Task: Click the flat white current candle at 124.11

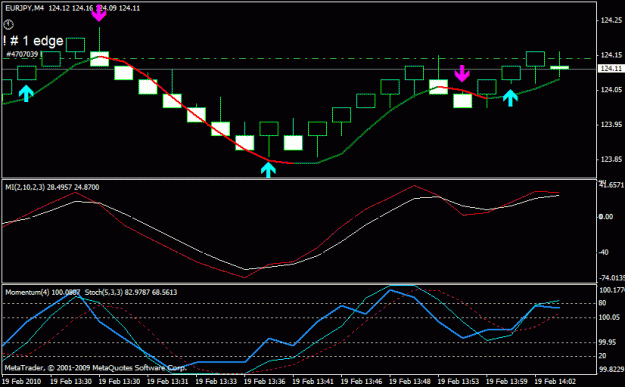Action: pos(559,68)
